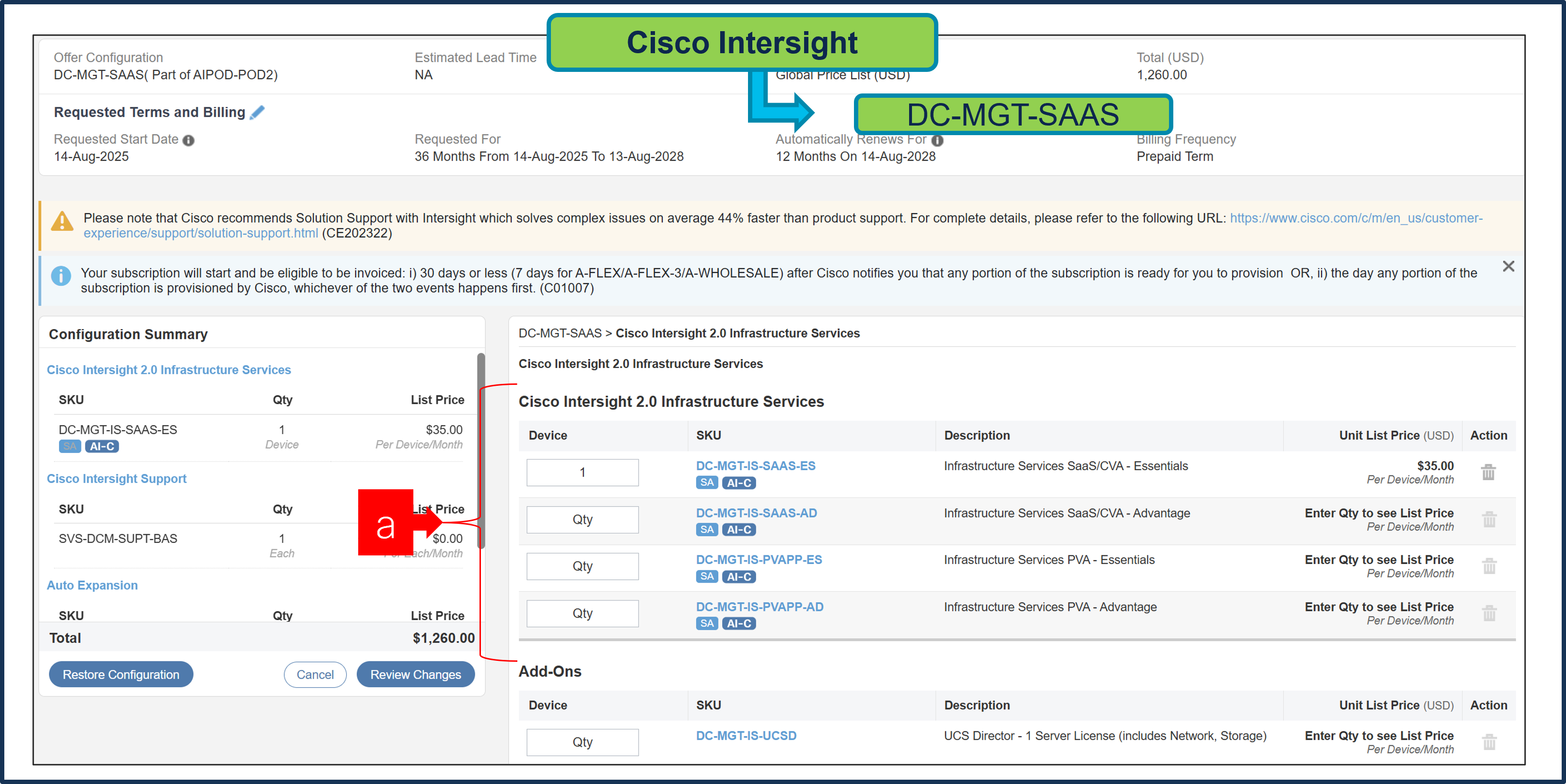Dismiss the subscription notice with the X

[x=1509, y=266]
